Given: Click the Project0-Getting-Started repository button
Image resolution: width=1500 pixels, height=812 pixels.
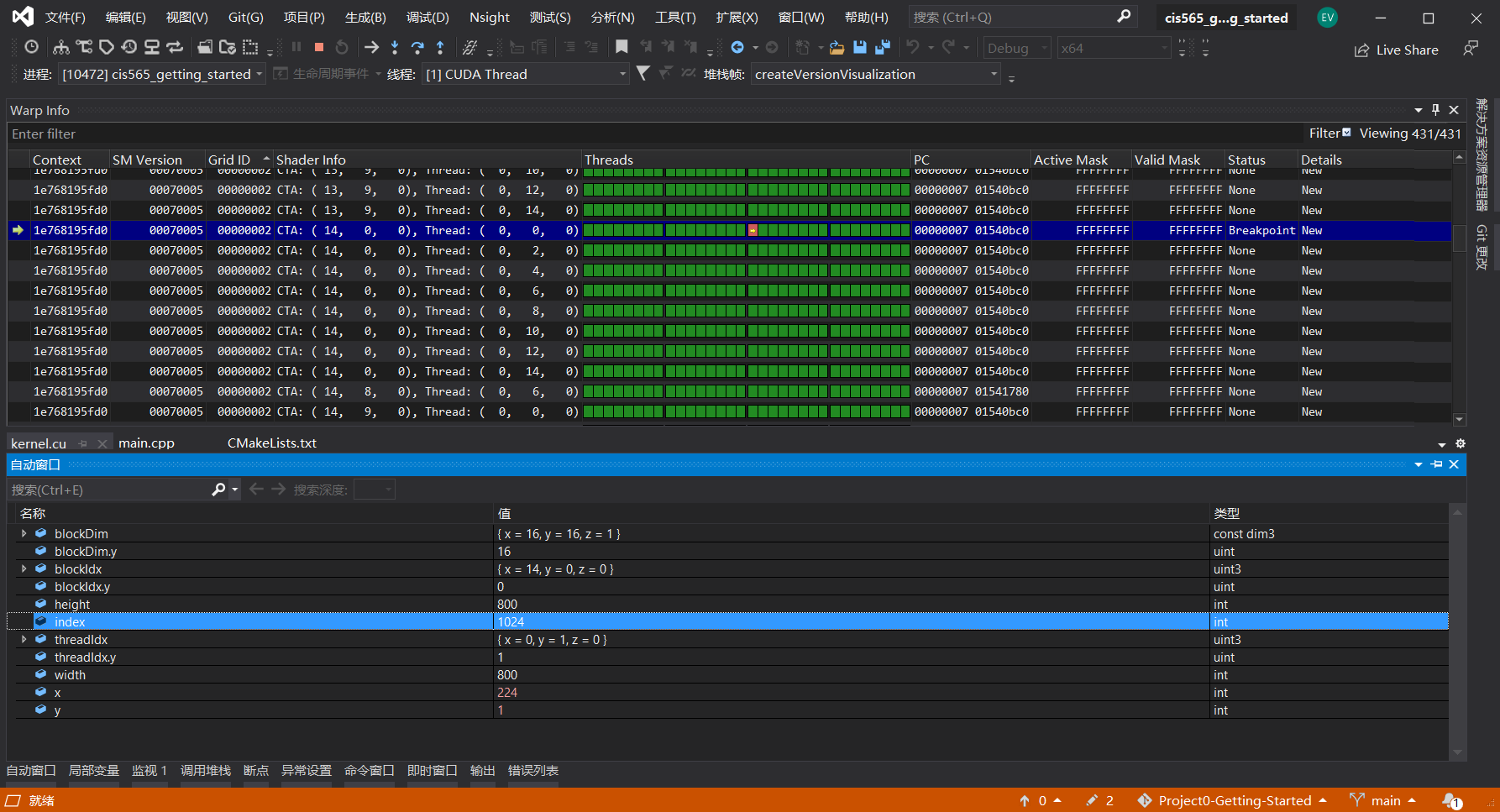Looking at the screenshot, I should coord(1232,801).
